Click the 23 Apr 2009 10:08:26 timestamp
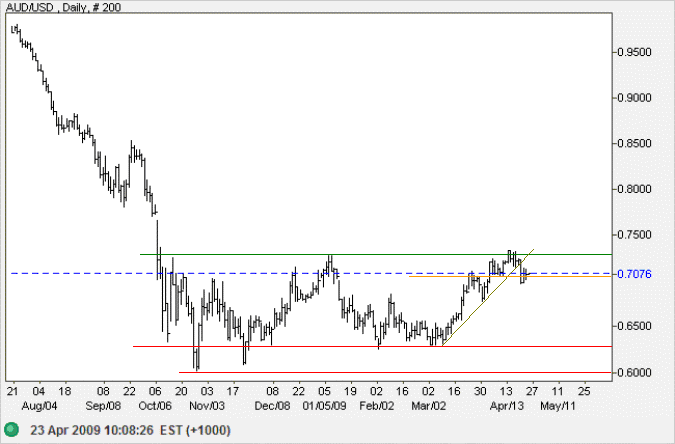675x444 pixels. 92,430
